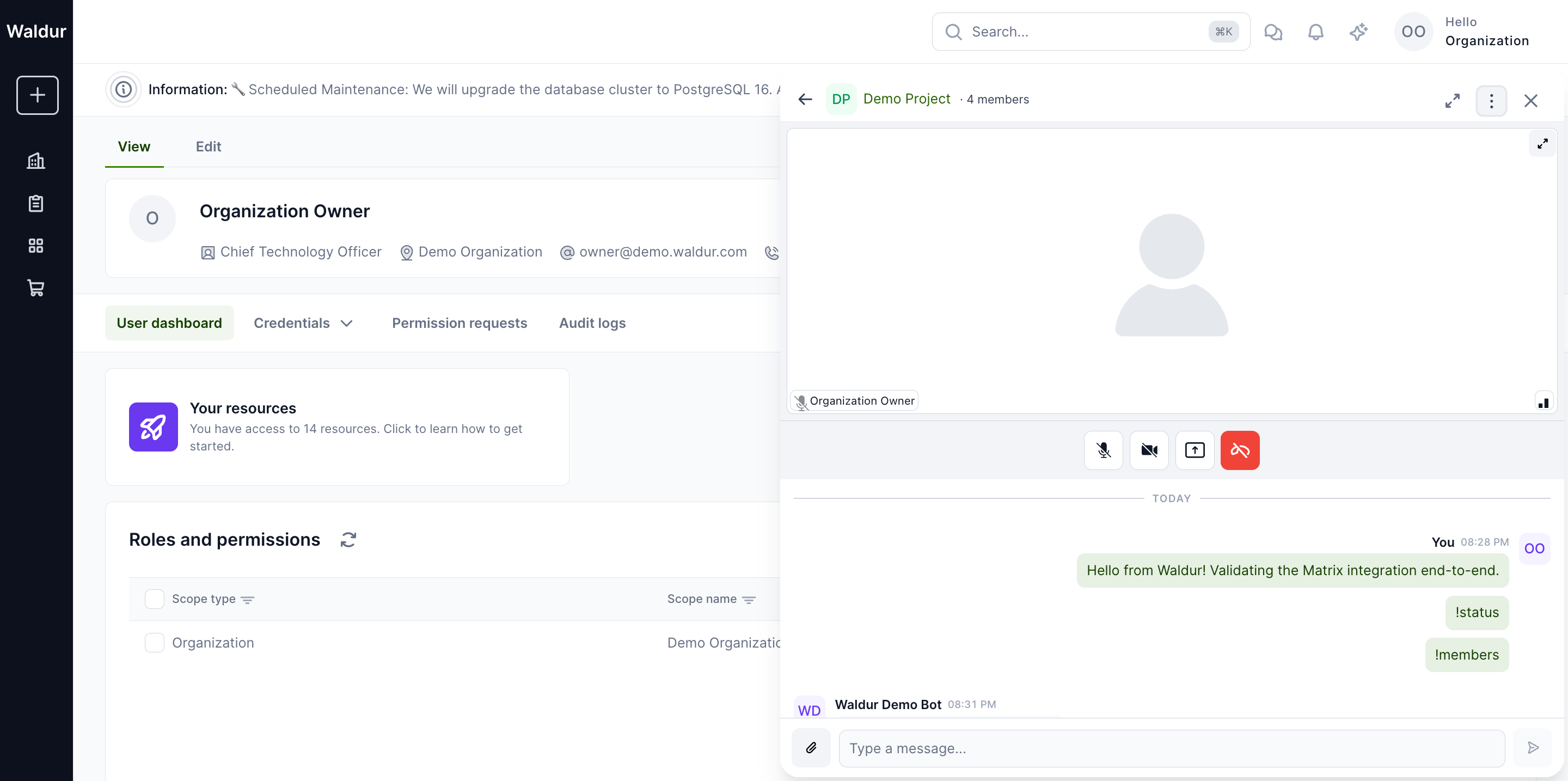The height and width of the screenshot is (781, 1568).
Task: Click the Waldur Demo Bot sender name
Action: (887, 704)
